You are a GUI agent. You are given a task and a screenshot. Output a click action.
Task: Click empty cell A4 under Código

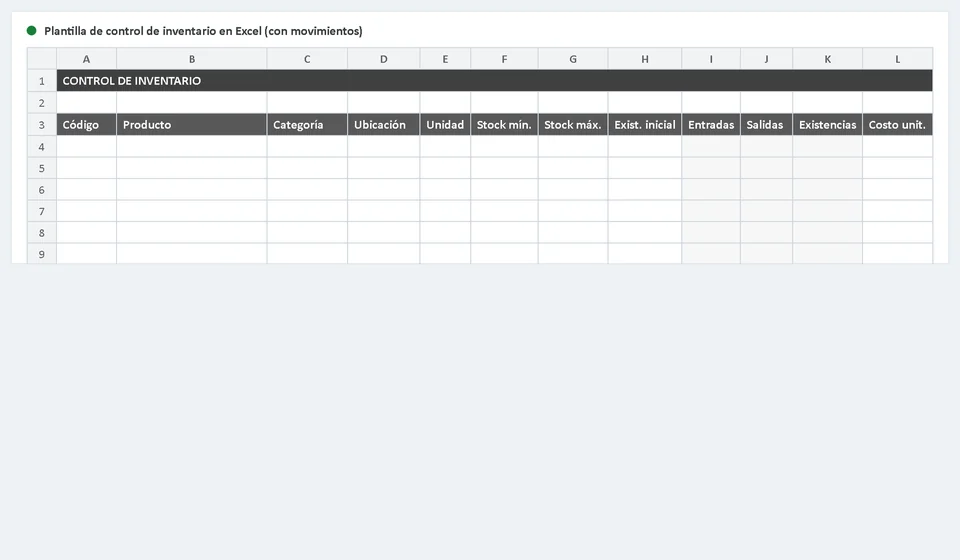[86, 147]
